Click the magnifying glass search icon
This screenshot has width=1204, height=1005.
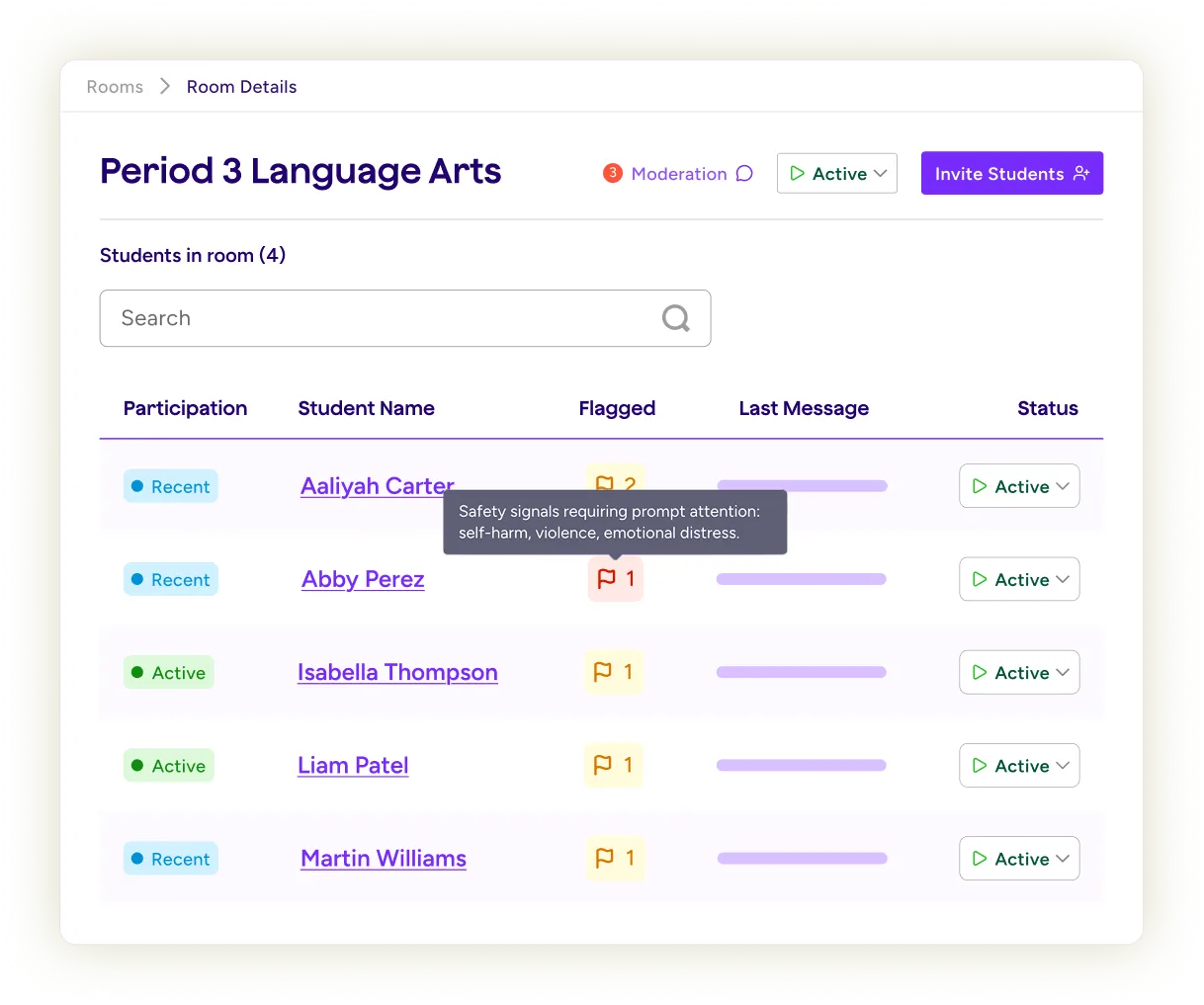pos(676,318)
